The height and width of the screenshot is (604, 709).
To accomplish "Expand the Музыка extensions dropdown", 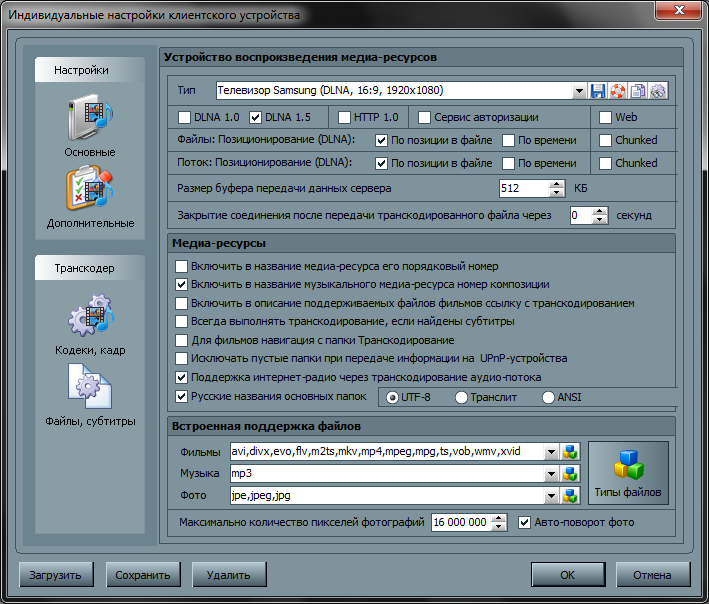I will 552,473.
